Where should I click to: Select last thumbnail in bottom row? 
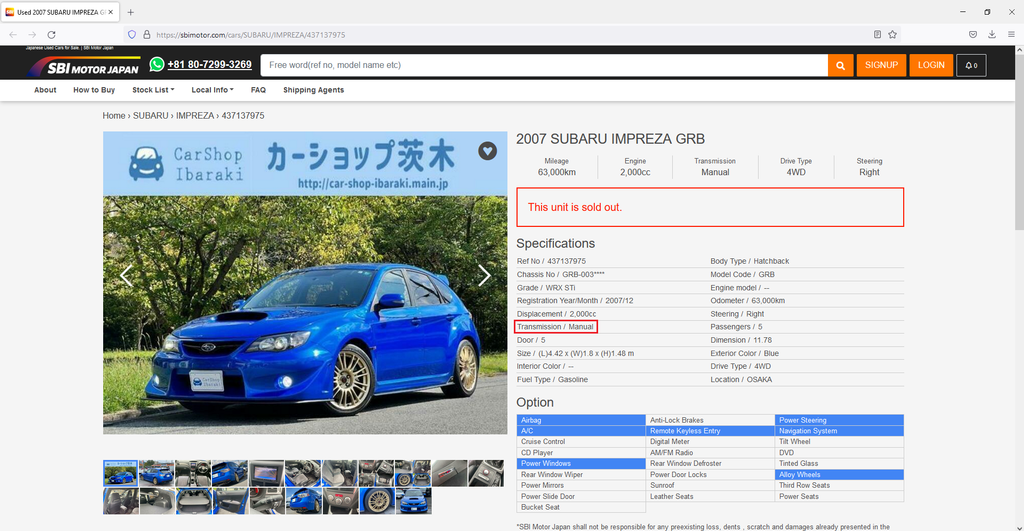coord(413,501)
